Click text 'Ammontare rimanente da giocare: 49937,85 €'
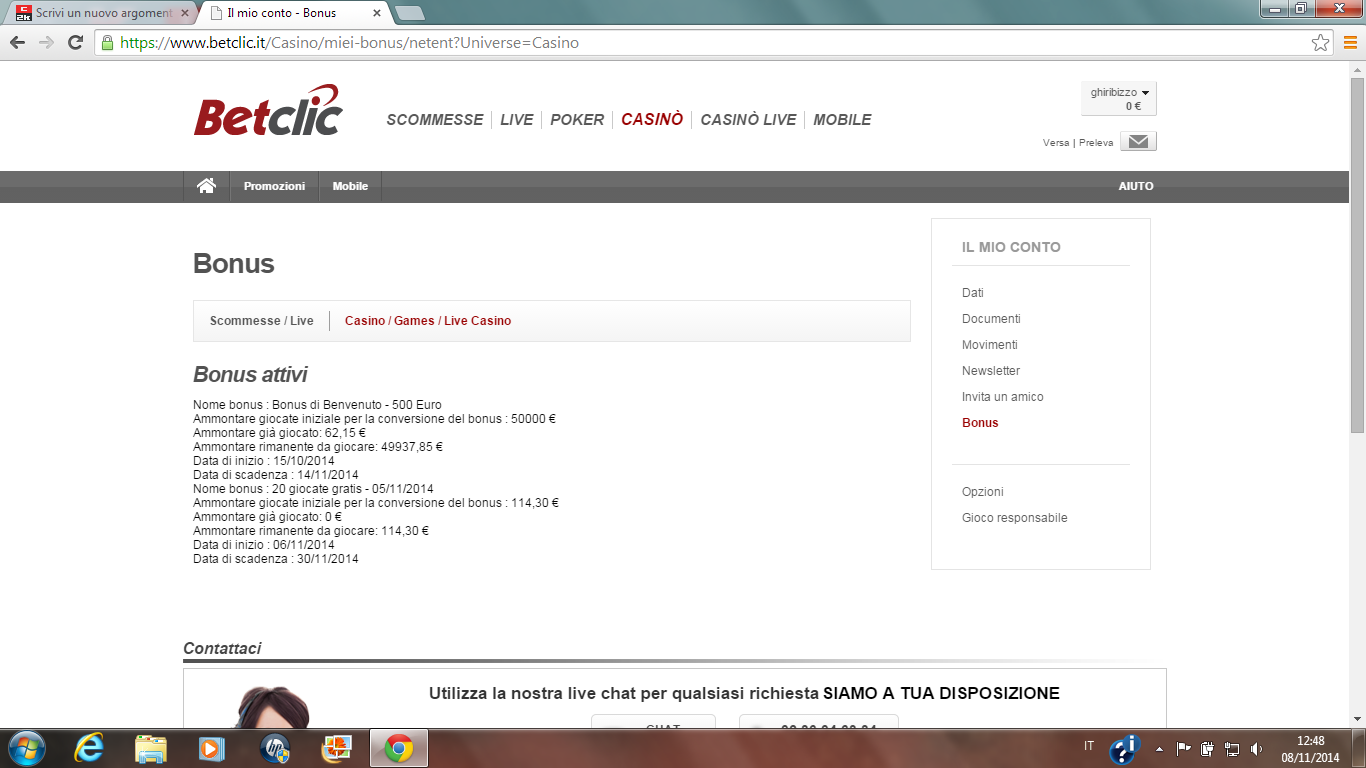The image size is (1366, 768). point(318,447)
